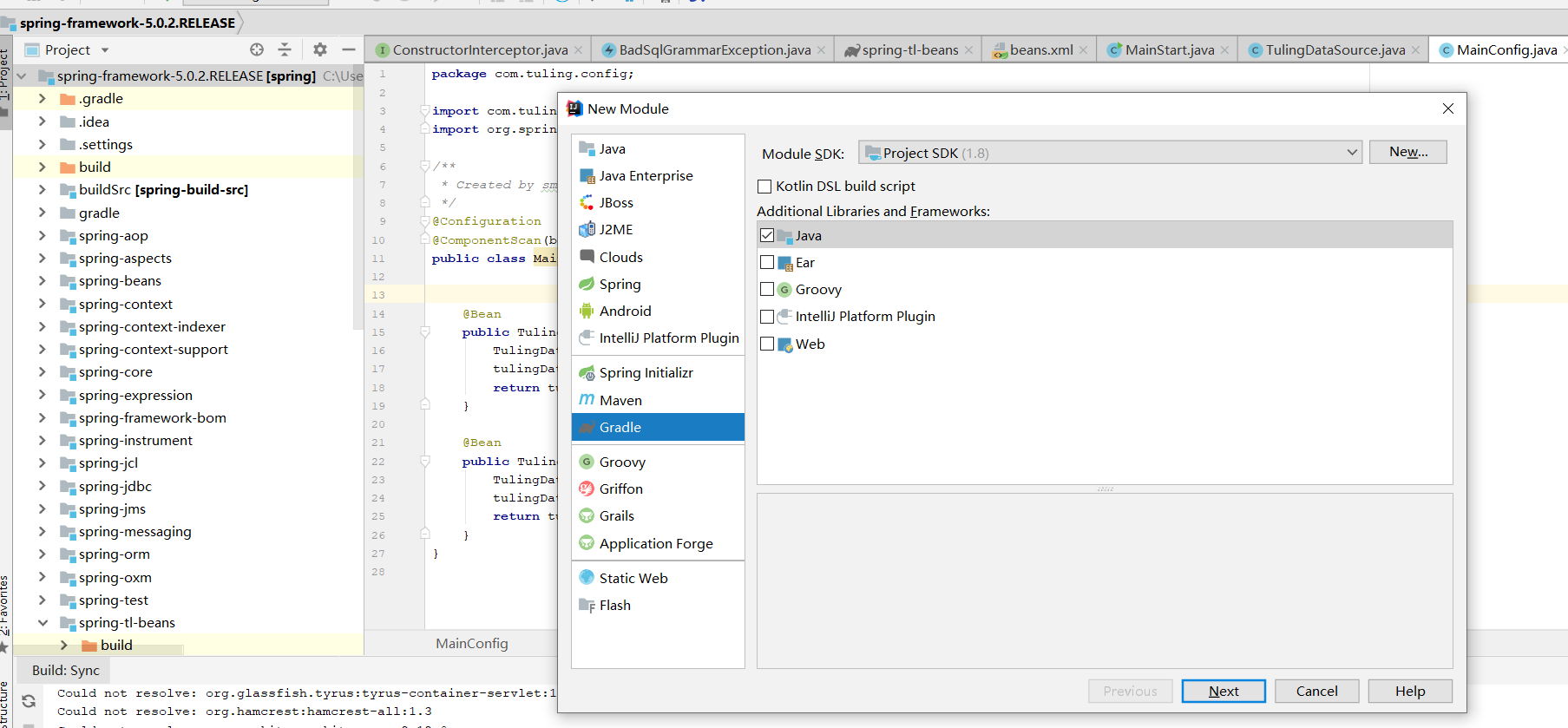The height and width of the screenshot is (728, 1568).
Task: Select spring-messaging module in tree
Action: coord(134,531)
